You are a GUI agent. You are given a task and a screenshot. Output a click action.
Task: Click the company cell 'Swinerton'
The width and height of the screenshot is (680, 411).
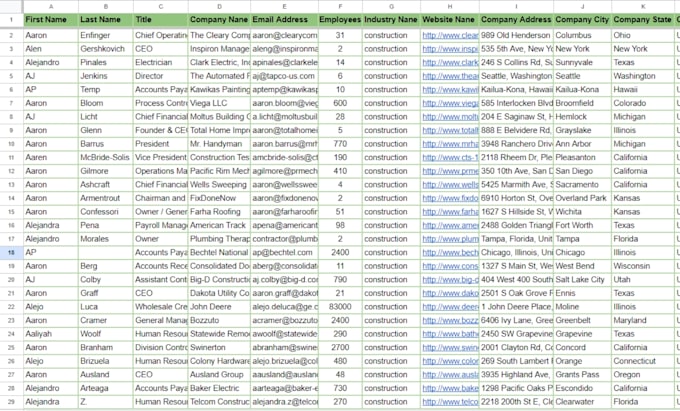point(219,347)
